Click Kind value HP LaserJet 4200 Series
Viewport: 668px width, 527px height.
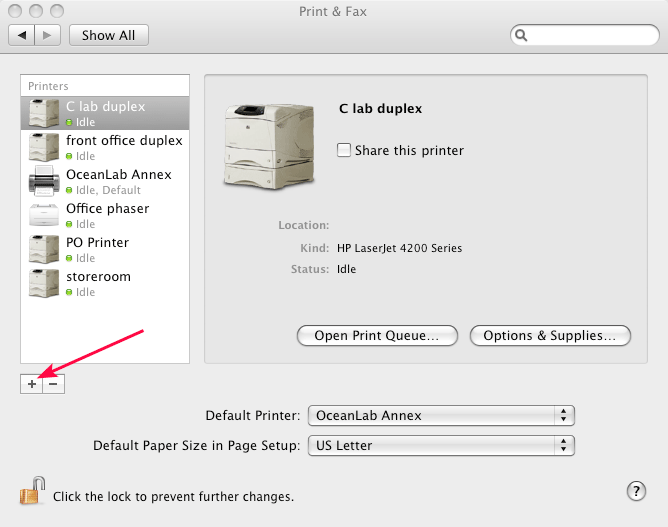pyautogui.click(x=399, y=248)
